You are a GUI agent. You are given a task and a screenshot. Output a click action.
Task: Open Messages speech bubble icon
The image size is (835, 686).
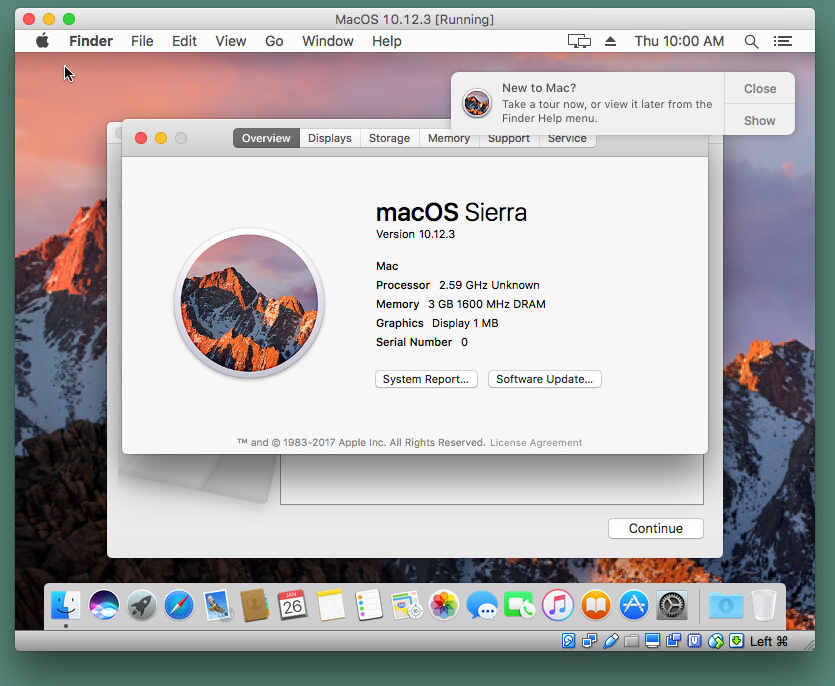click(481, 606)
